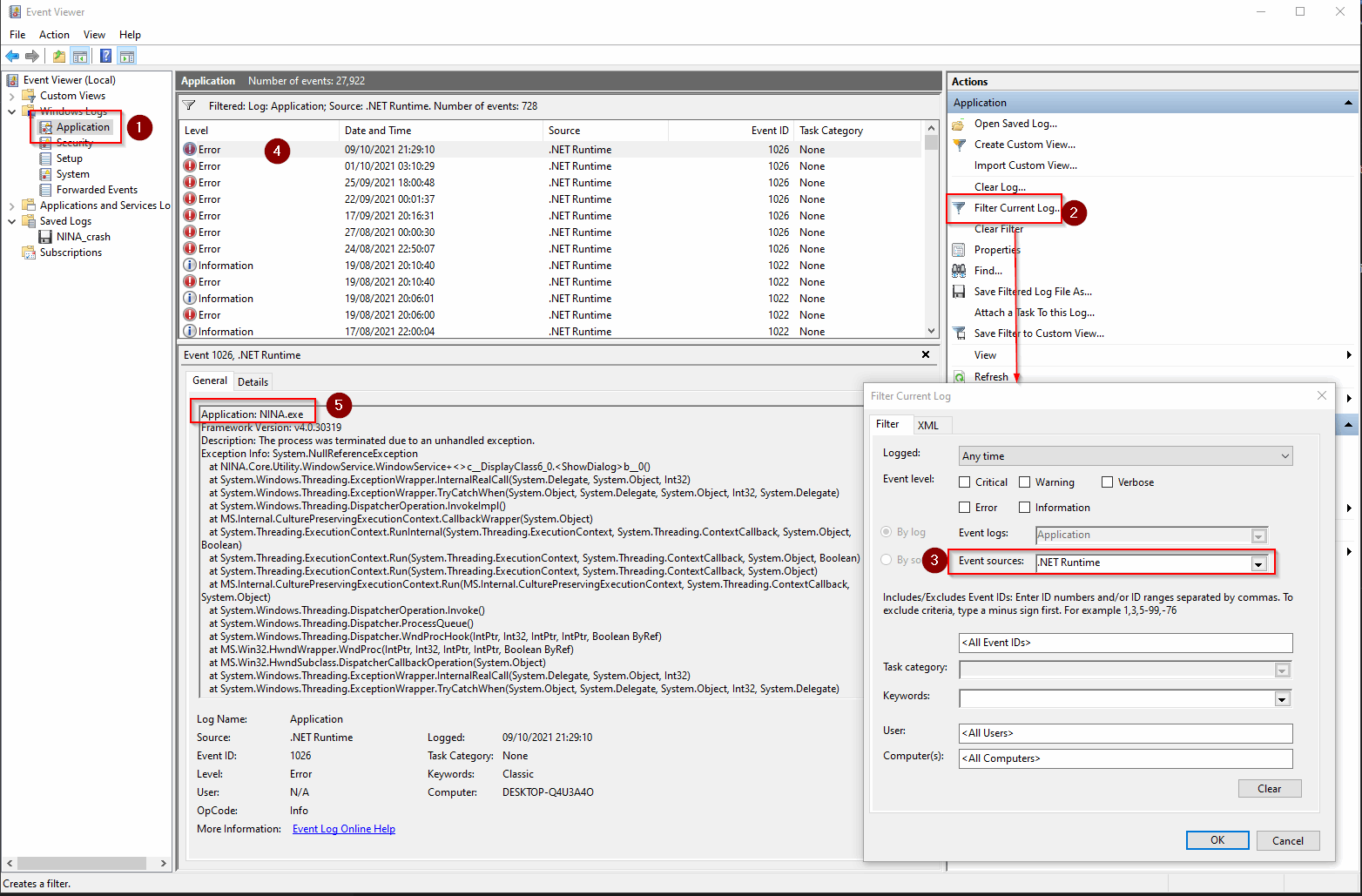Click the console tree horizontal scrollbar right arrow

163,864
